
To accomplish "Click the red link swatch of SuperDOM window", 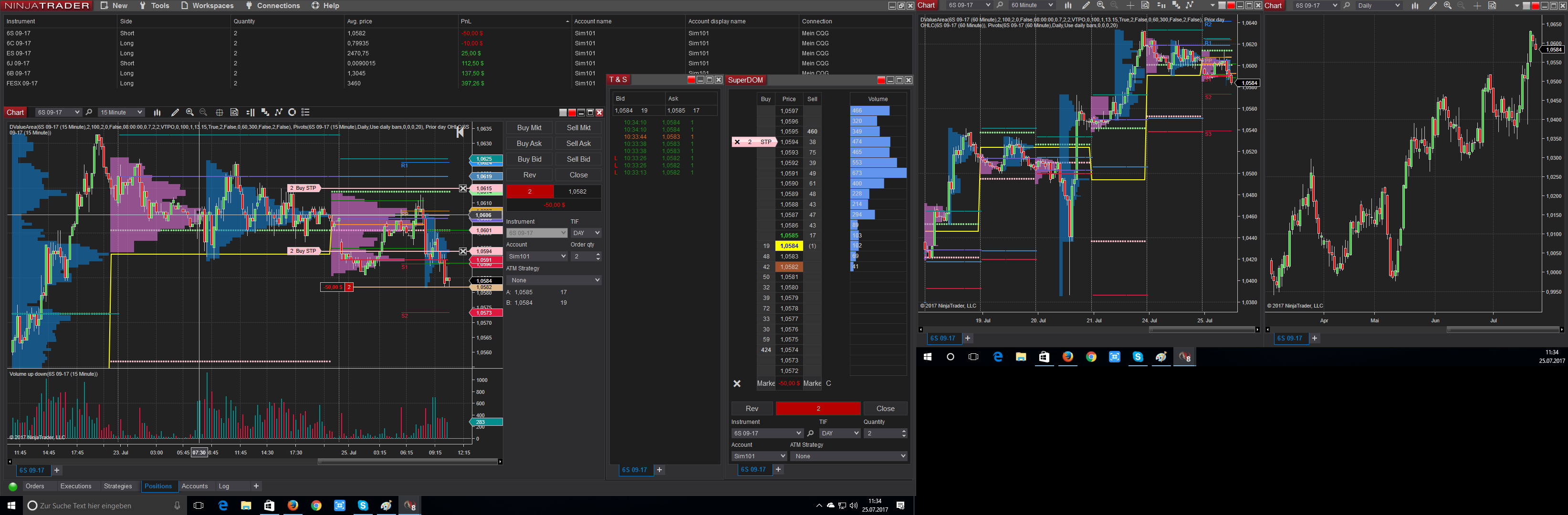I will tap(881, 80).
